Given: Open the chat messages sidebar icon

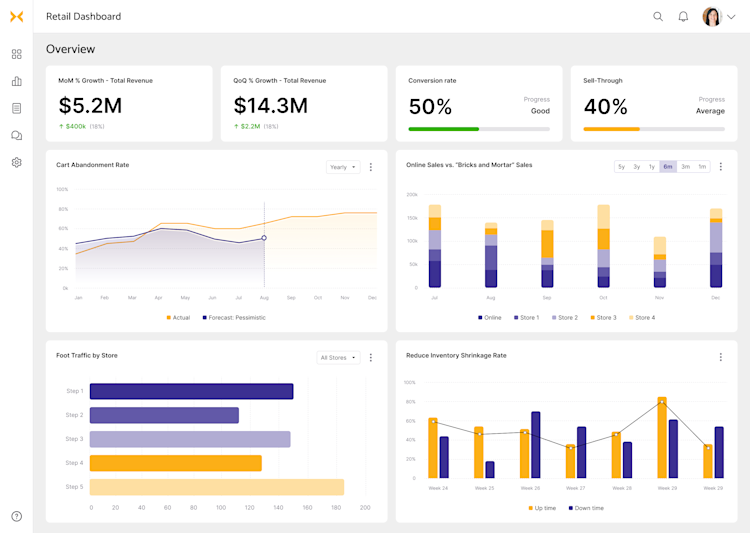Looking at the screenshot, I should (x=17, y=135).
